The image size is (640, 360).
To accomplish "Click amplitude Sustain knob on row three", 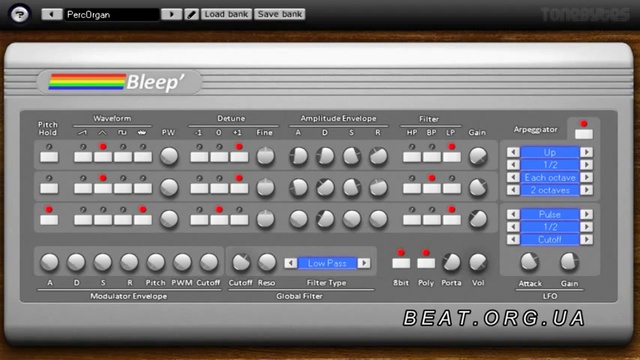I will 352,219.
